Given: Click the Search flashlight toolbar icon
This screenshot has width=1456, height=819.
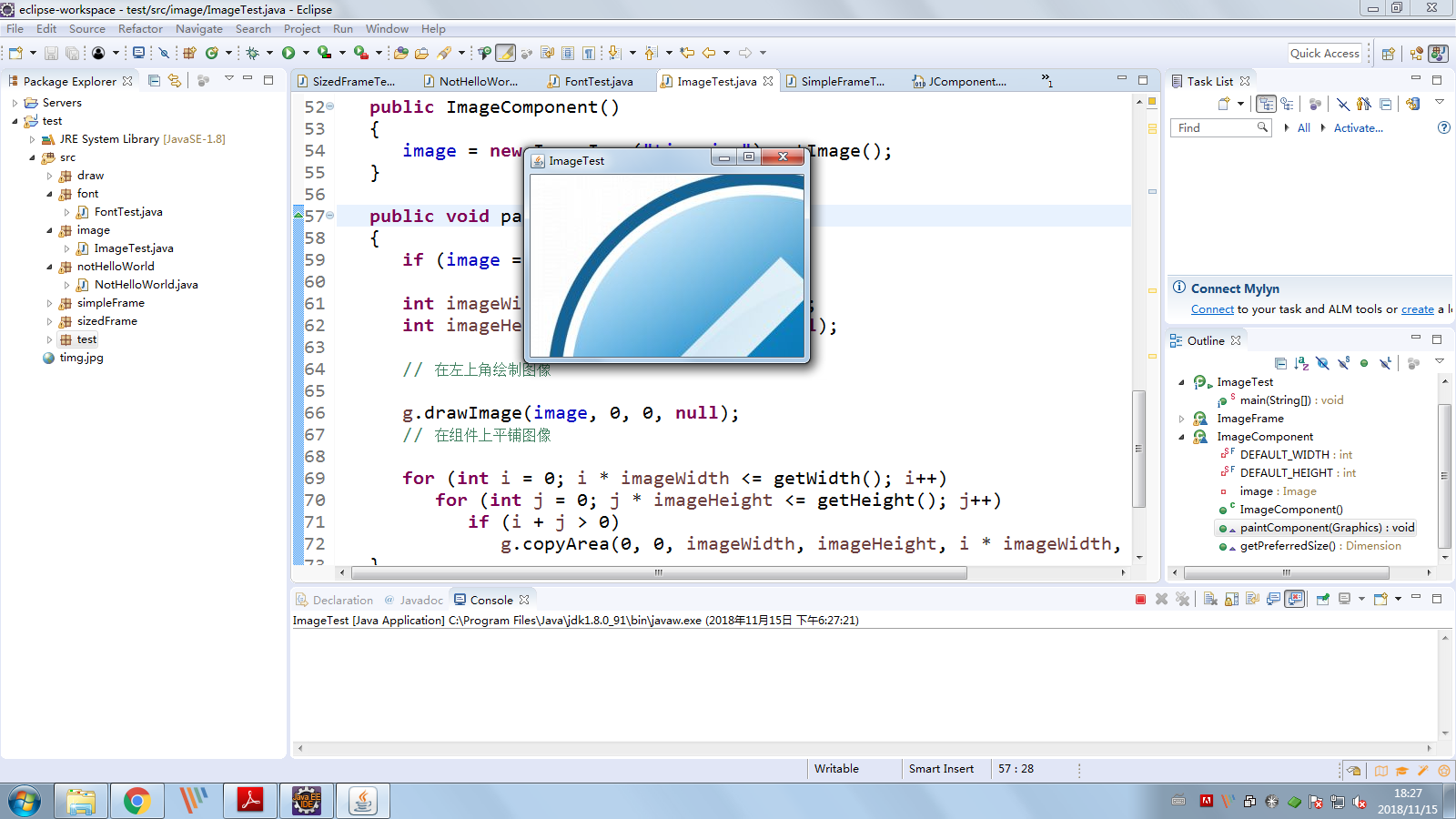Looking at the screenshot, I should click(444, 53).
